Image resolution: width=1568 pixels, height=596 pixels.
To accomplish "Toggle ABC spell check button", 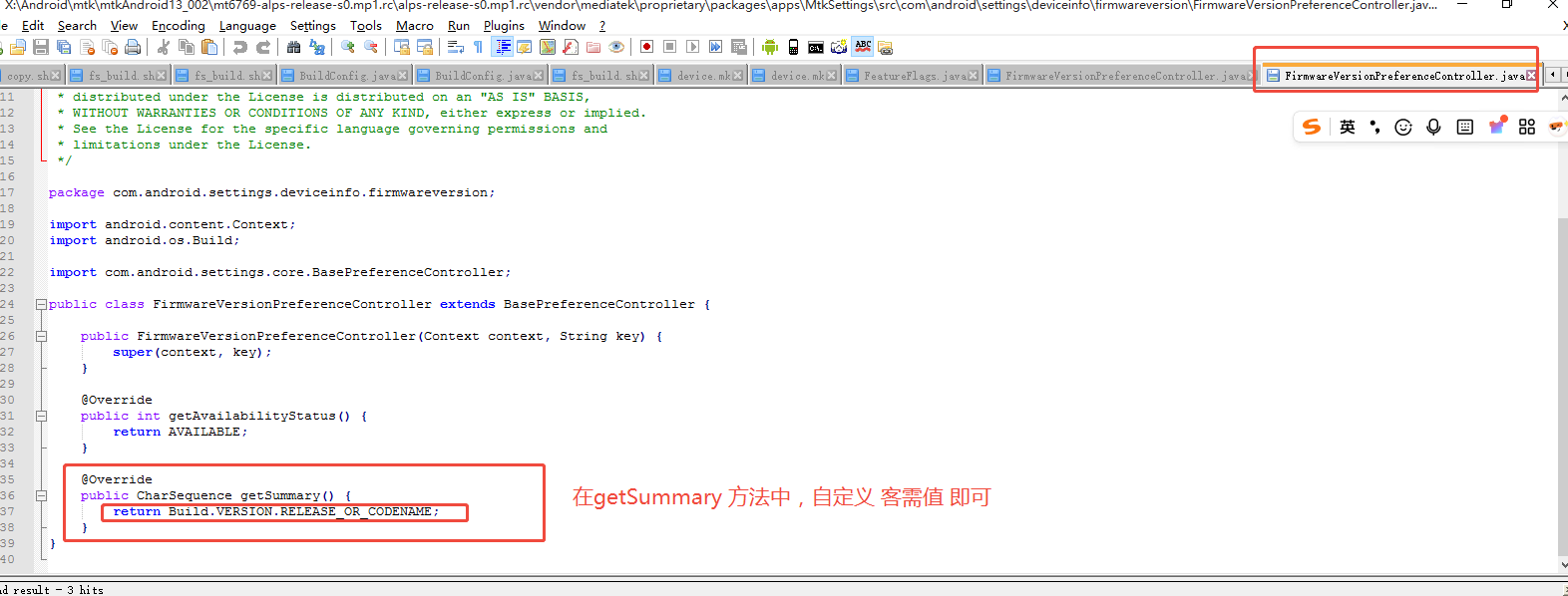I will [863, 47].
